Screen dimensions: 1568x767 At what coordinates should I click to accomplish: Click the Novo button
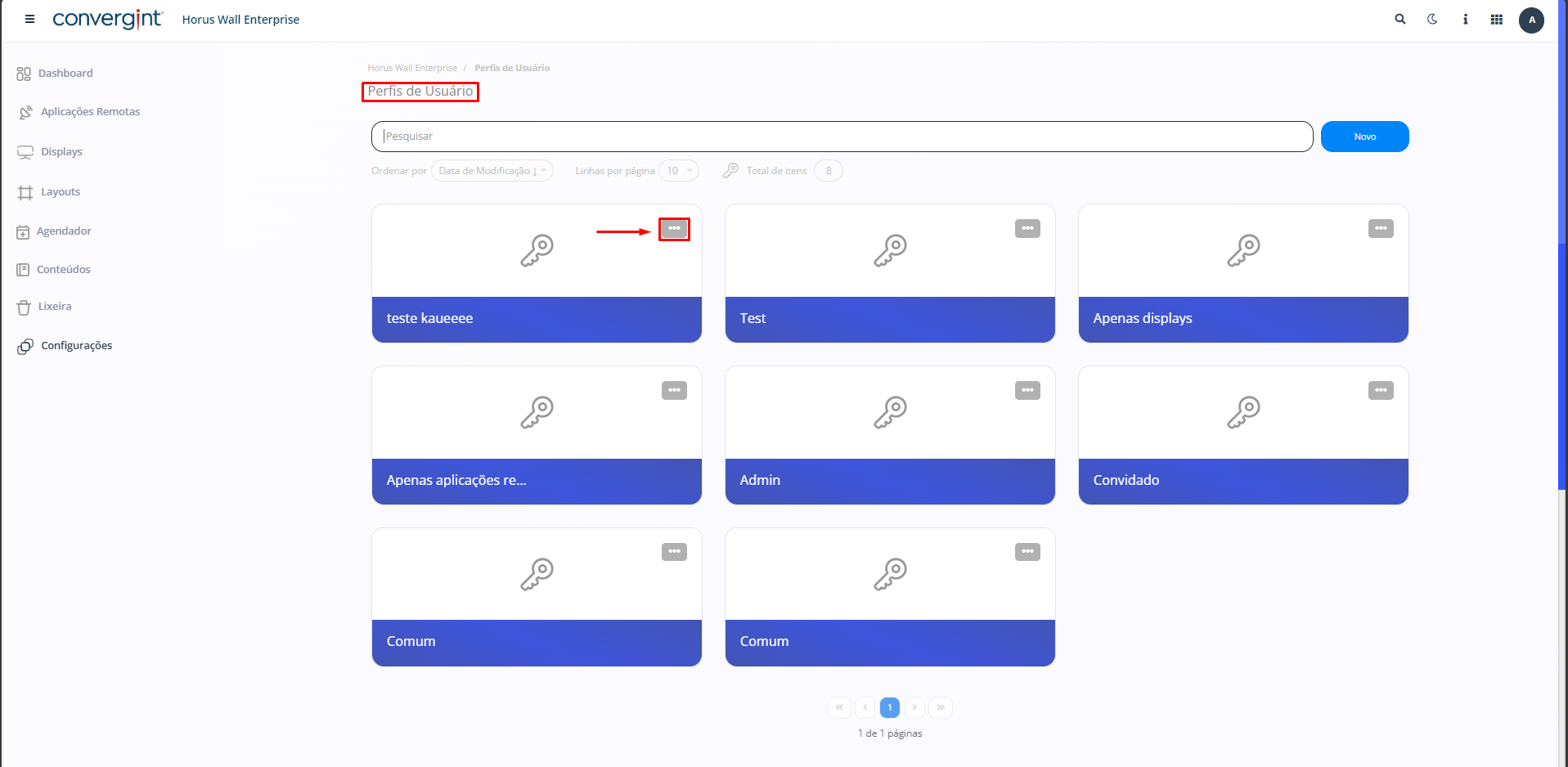(1364, 137)
